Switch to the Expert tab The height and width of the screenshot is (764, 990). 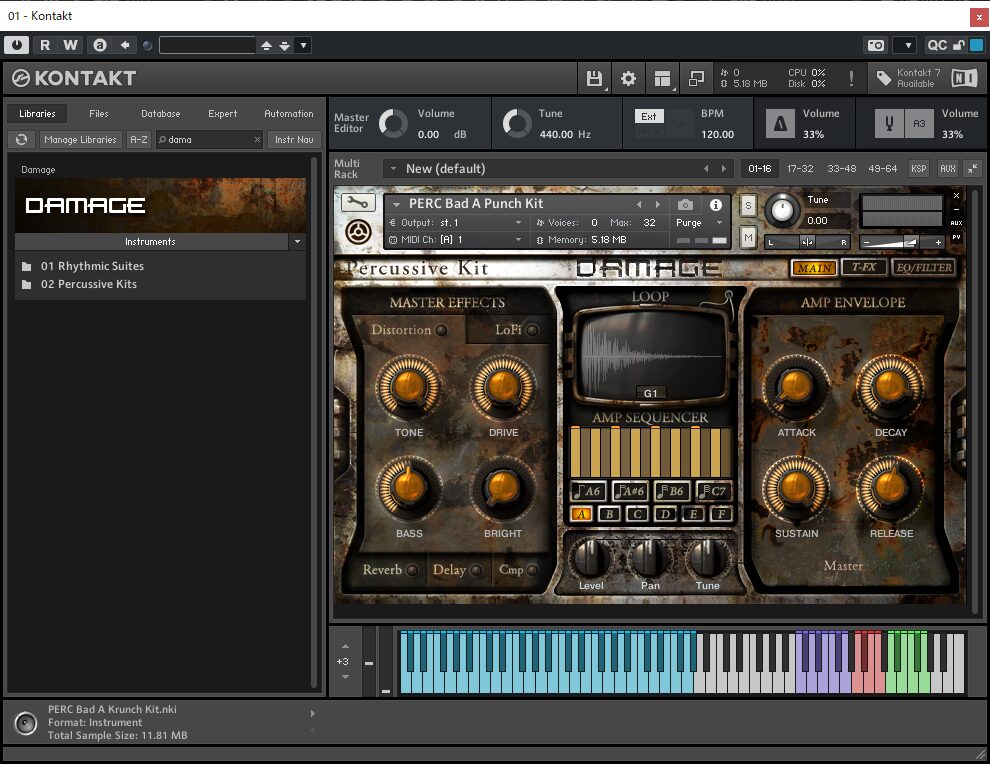tap(222, 114)
